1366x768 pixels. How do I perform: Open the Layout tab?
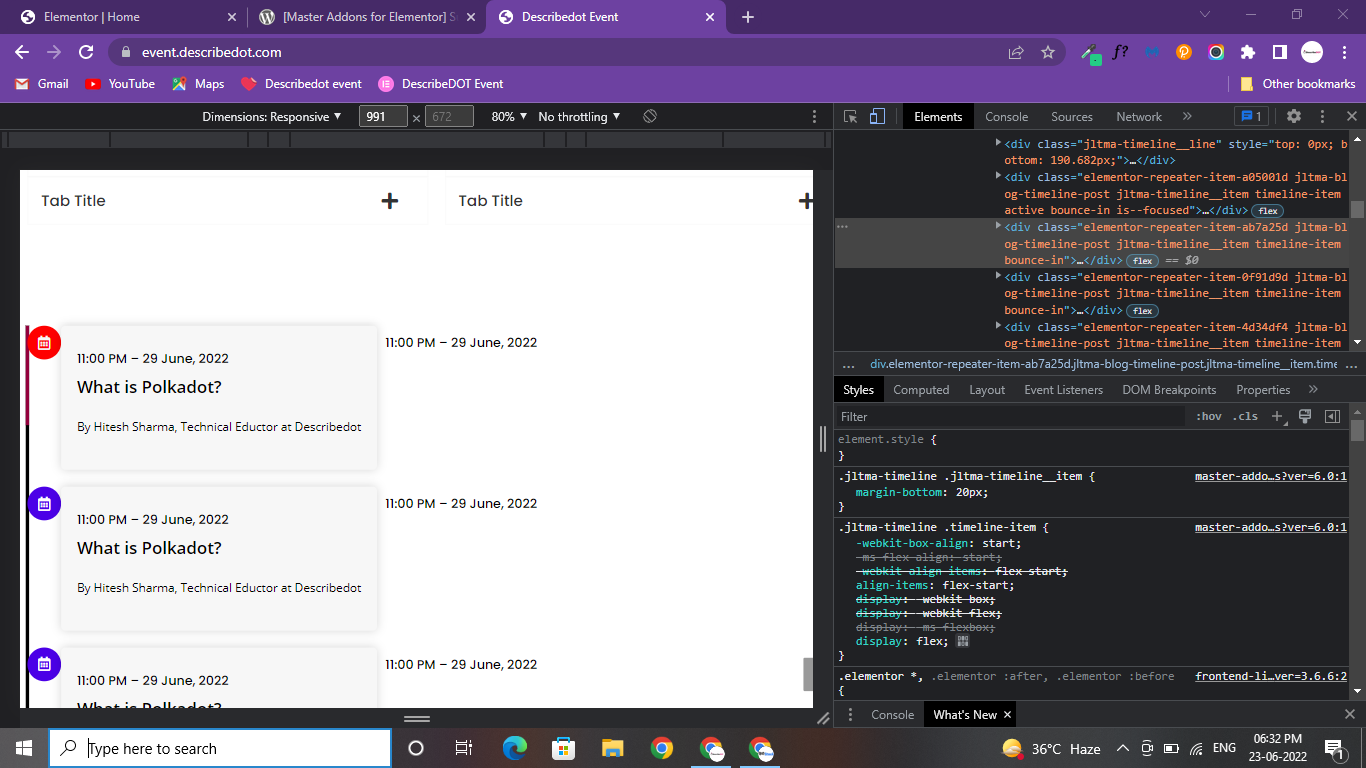[987, 390]
